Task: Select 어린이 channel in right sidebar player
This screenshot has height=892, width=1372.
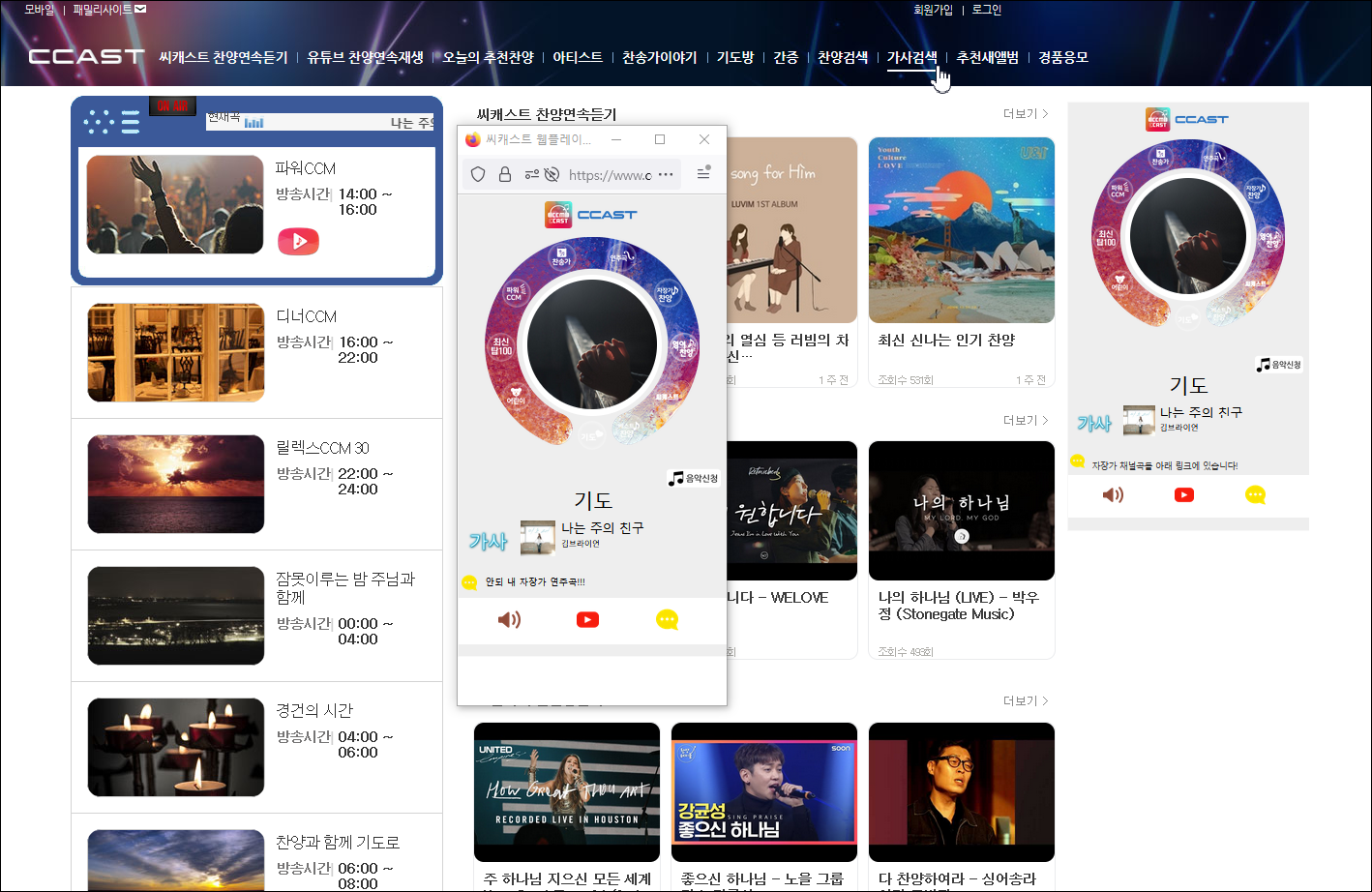Action: click(x=1119, y=283)
